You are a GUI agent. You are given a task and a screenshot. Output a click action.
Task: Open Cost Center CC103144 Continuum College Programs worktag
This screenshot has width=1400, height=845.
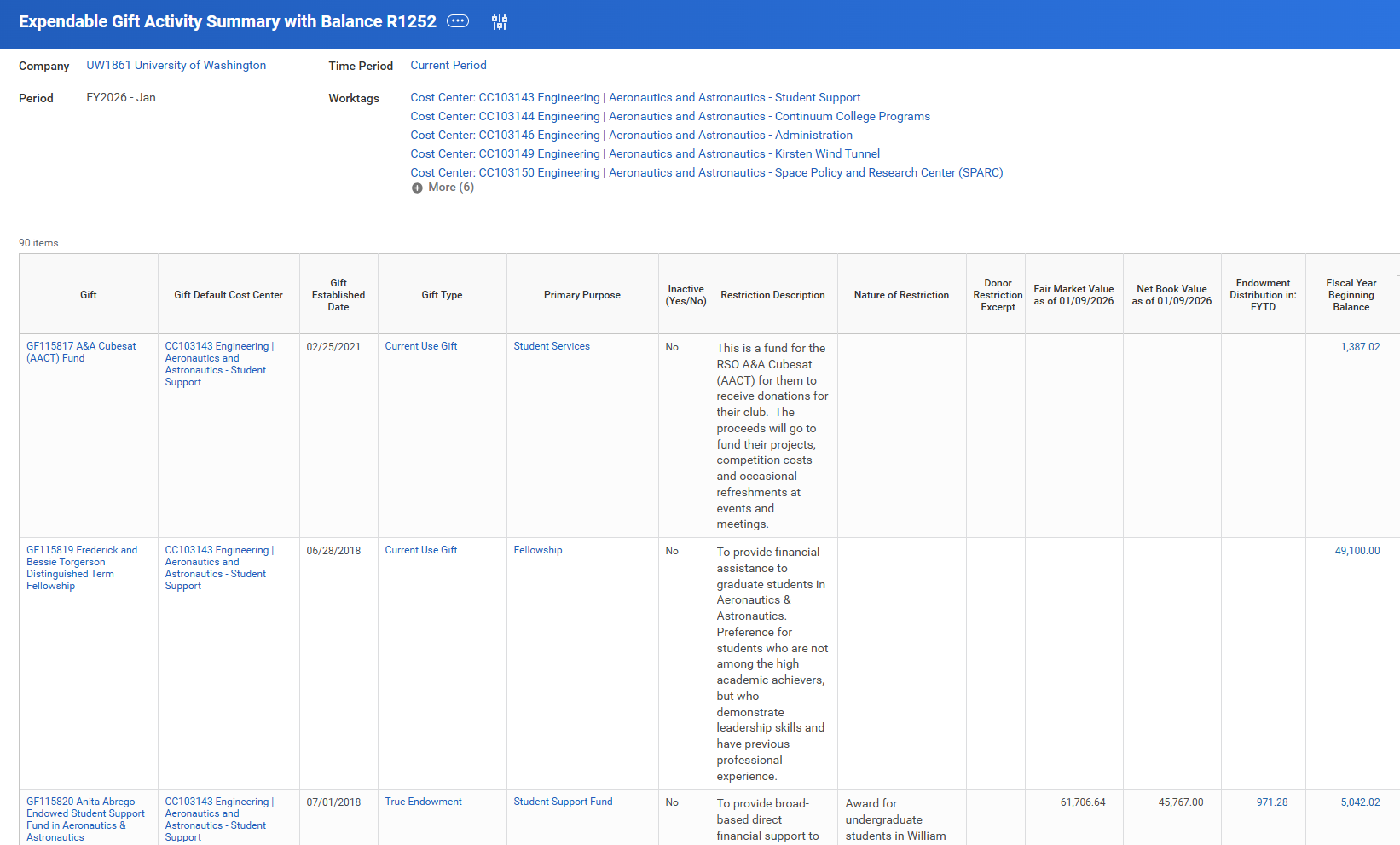670,117
